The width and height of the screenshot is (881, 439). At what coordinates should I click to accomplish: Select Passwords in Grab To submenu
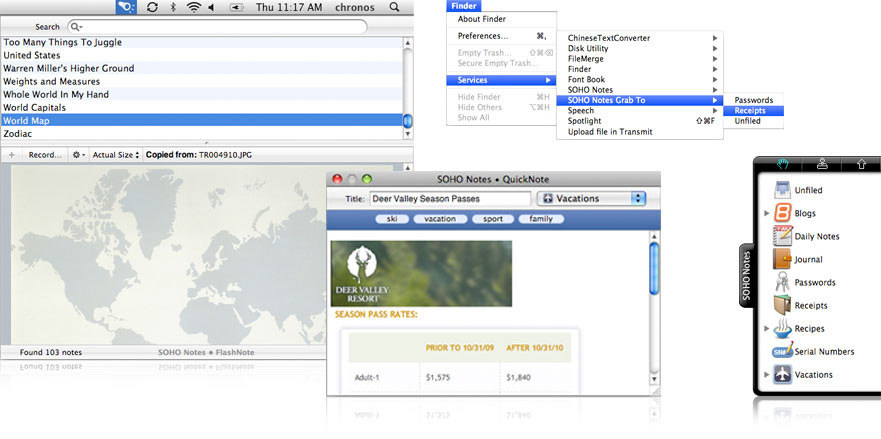[753, 100]
